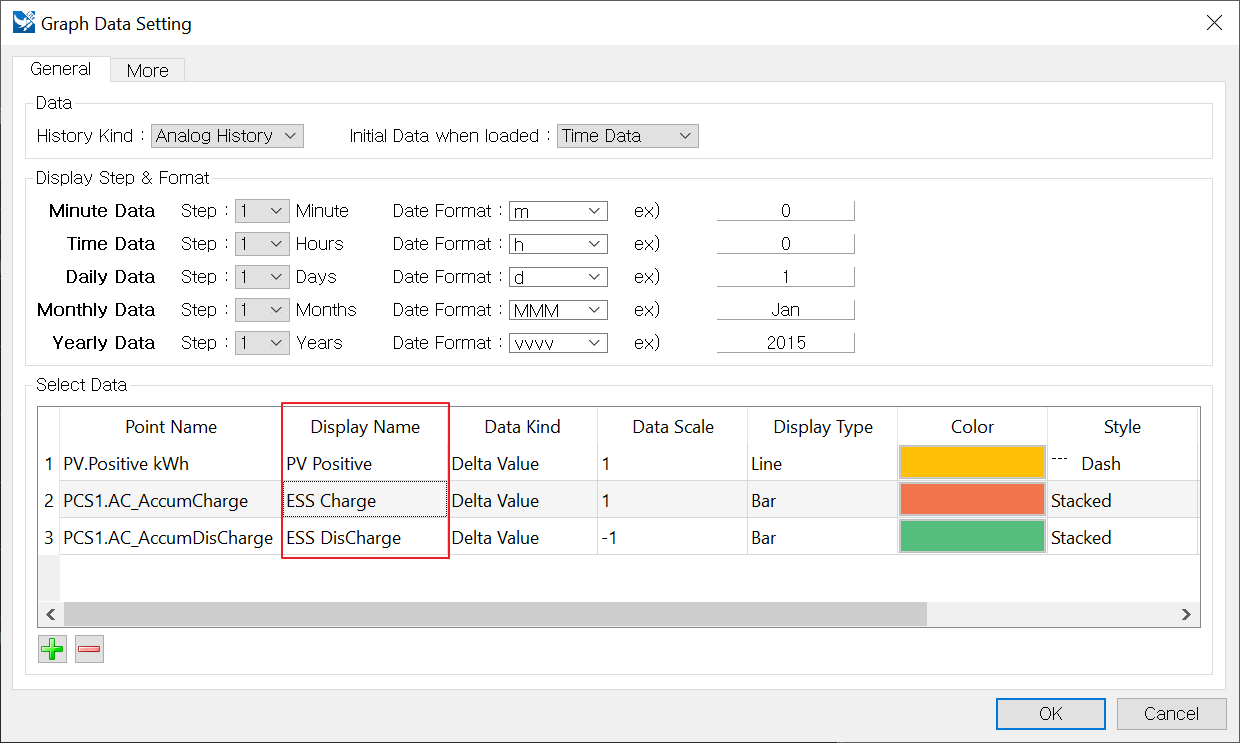The width and height of the screenshot is (1240, 743).
Task: Switch to the More tab
Action: [148, 70]
